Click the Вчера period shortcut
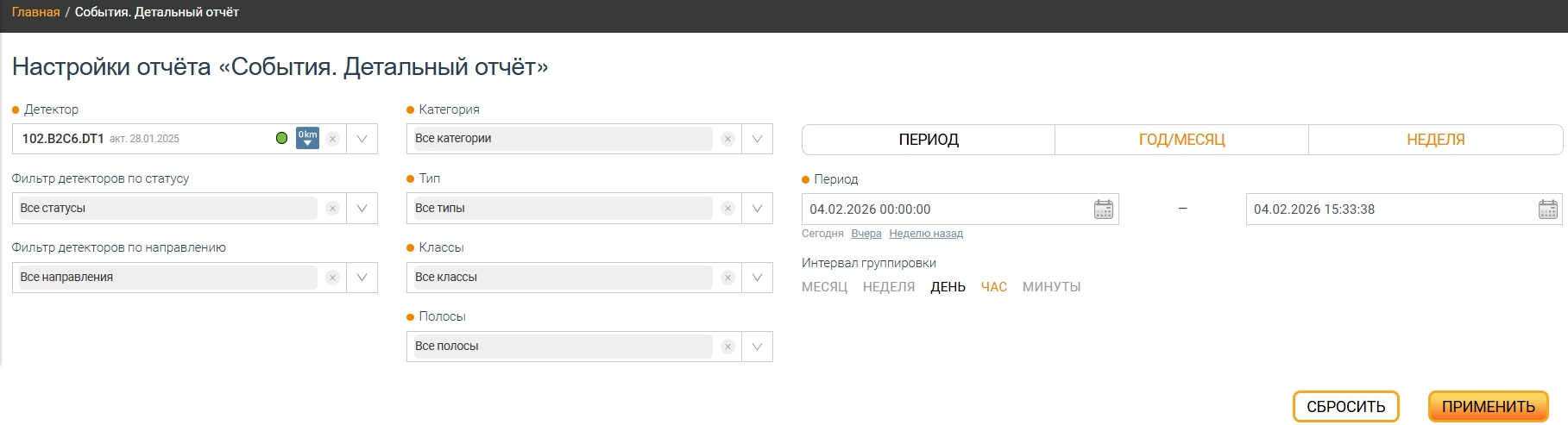 tap(866, 234)
